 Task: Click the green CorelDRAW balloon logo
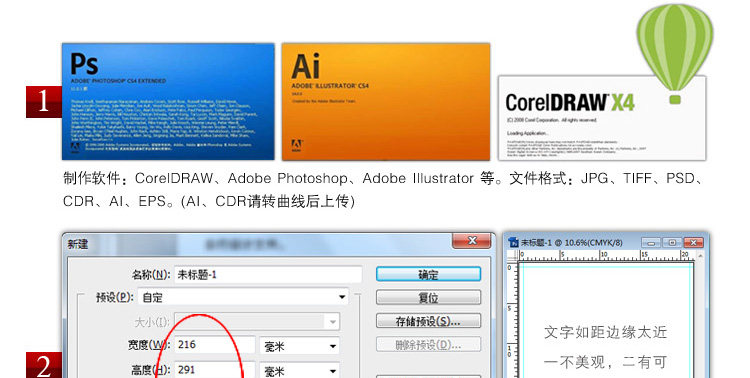tap(675, 53)
